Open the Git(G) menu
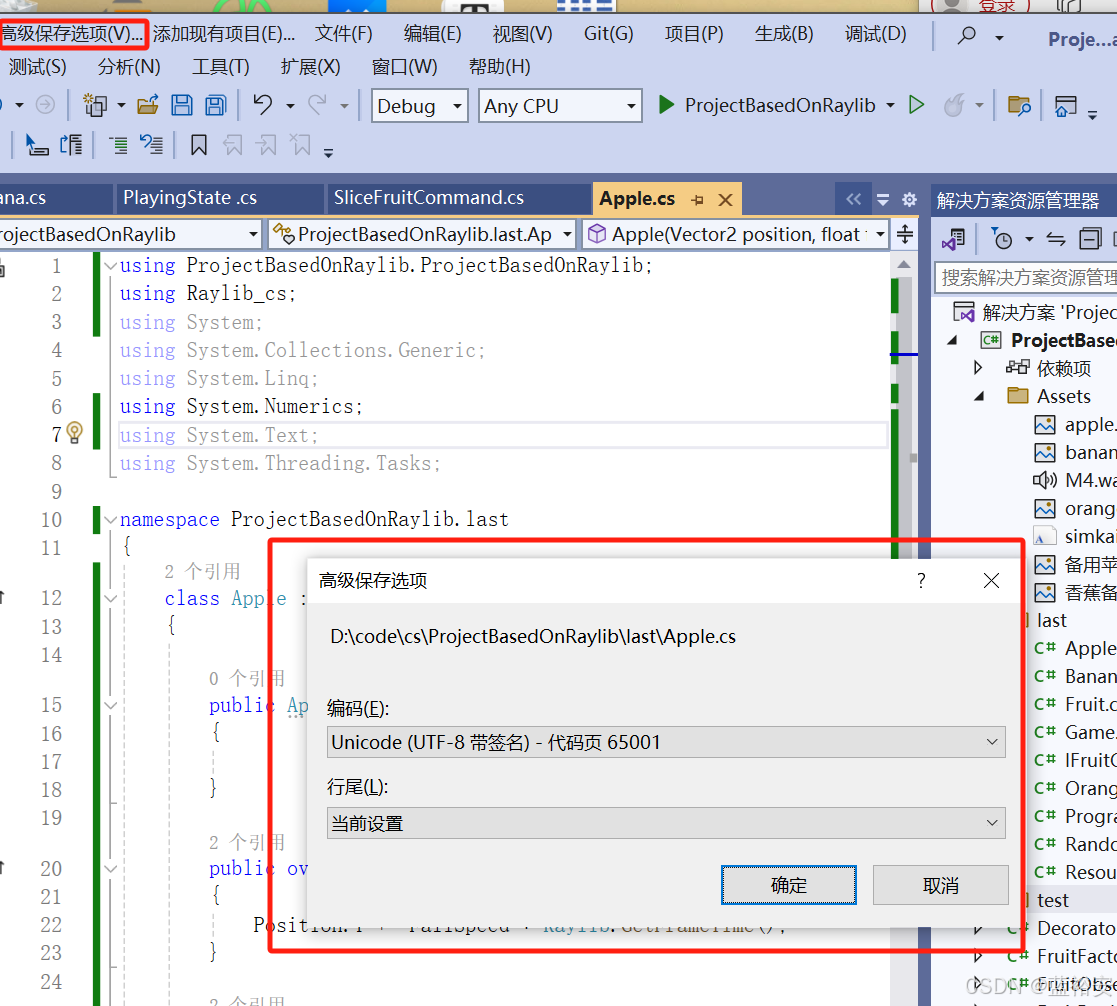This screenshot has width=1117, height=1006. [x=608, y=33]
